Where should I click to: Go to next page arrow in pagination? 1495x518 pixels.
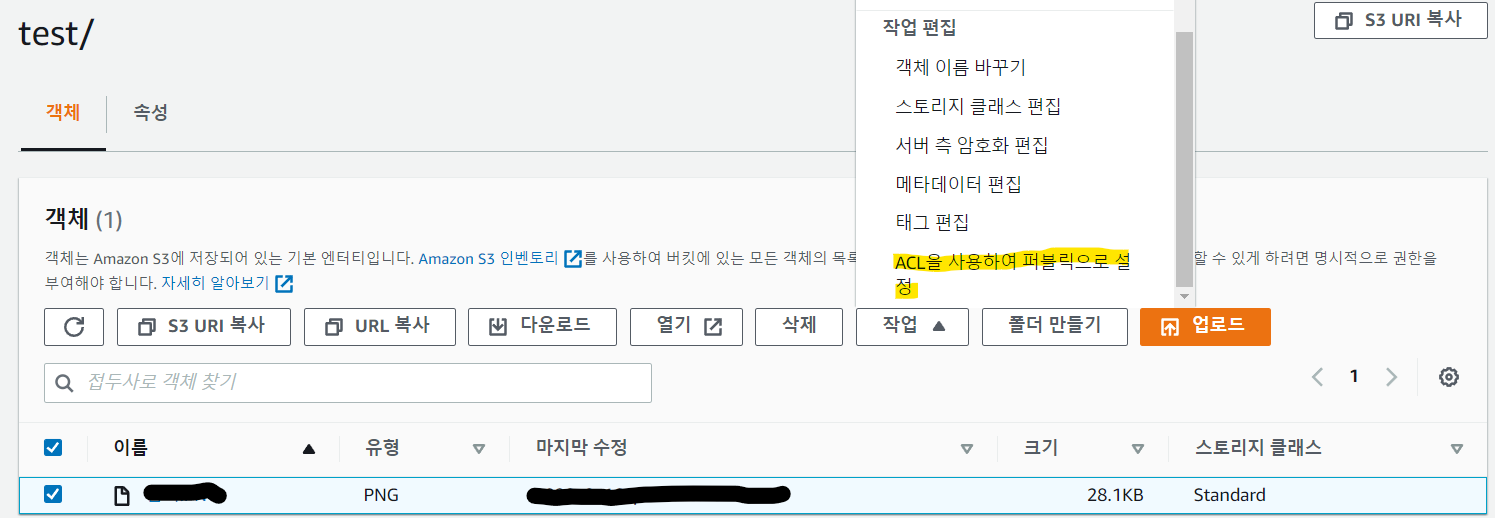pos(1391,377)
